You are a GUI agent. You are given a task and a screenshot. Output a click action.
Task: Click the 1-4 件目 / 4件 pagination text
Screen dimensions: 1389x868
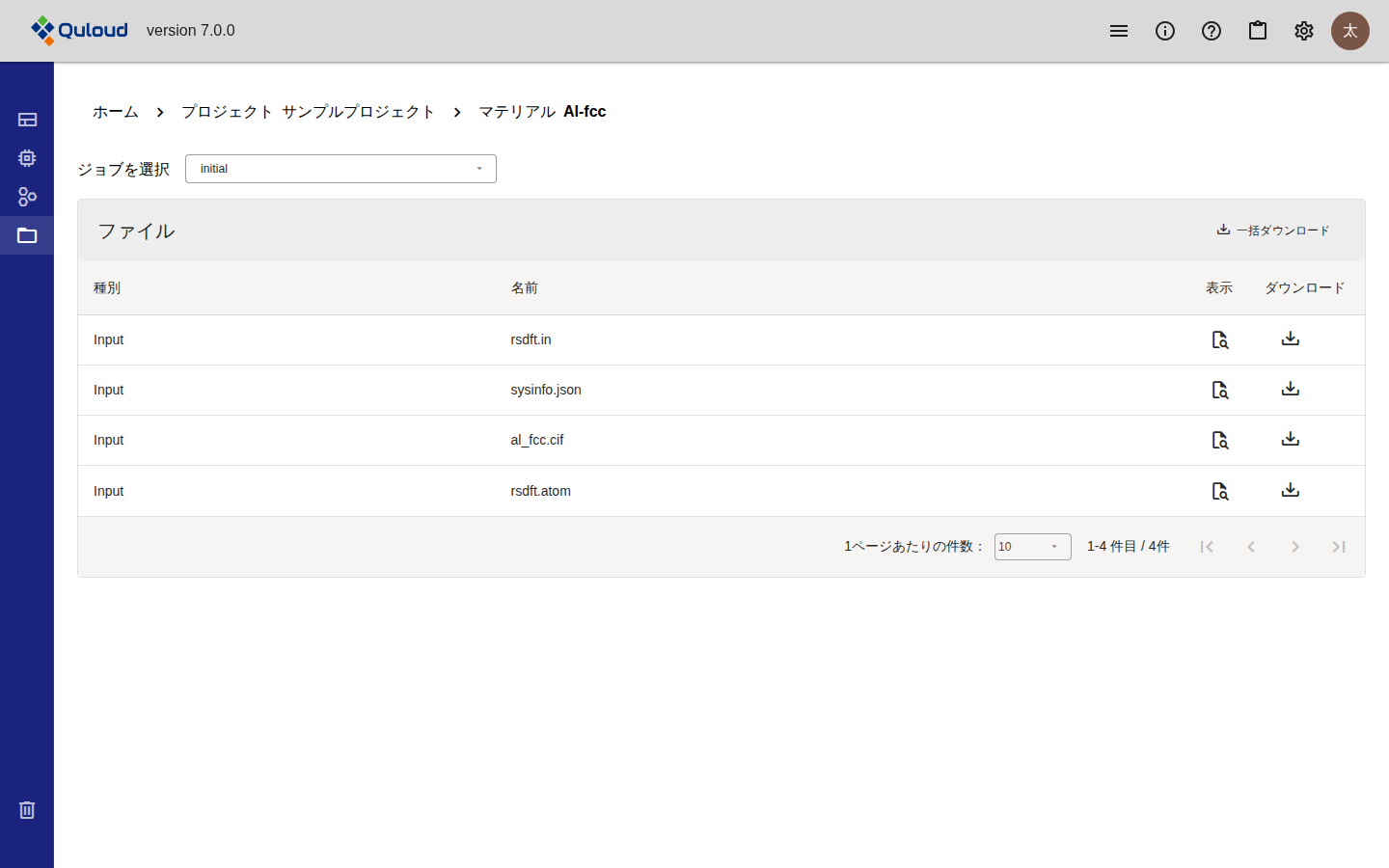click(1129, 547)
